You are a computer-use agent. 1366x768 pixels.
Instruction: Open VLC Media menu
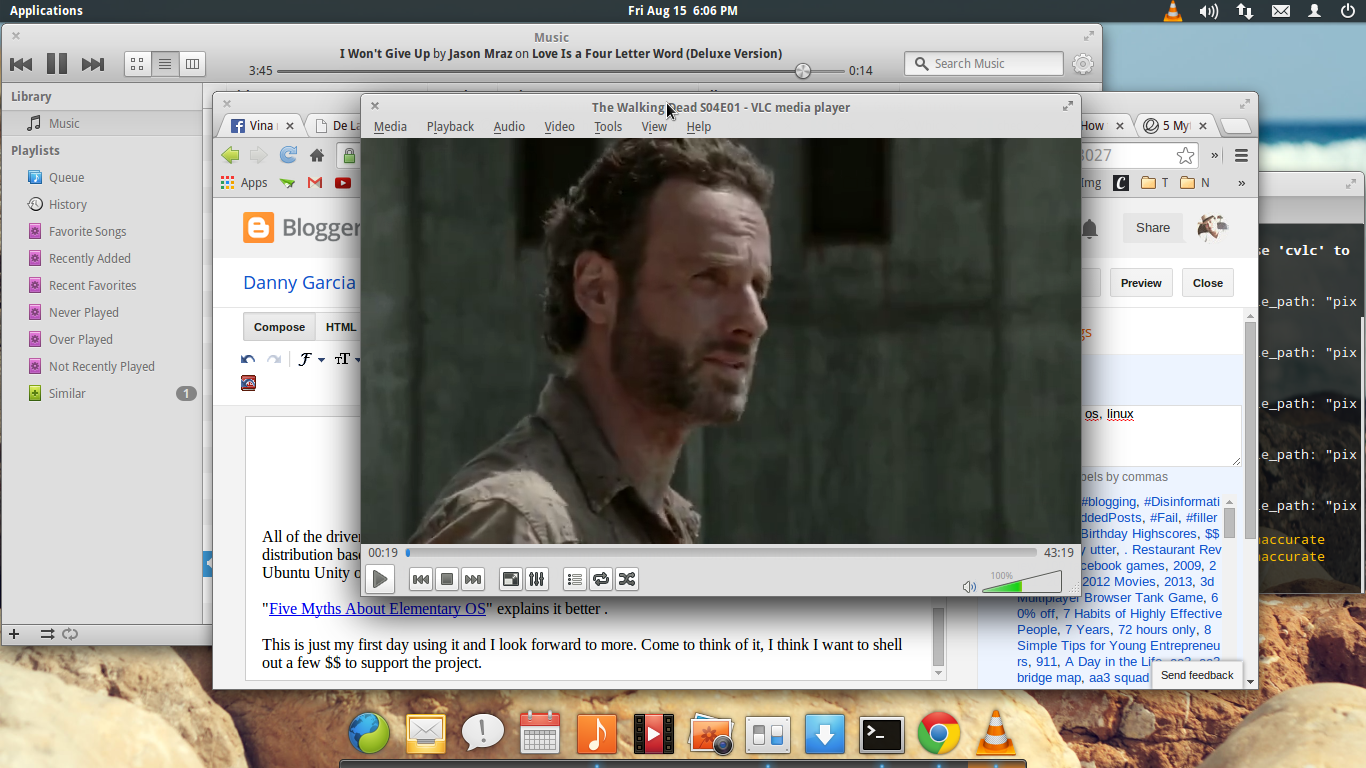(390, 127)
